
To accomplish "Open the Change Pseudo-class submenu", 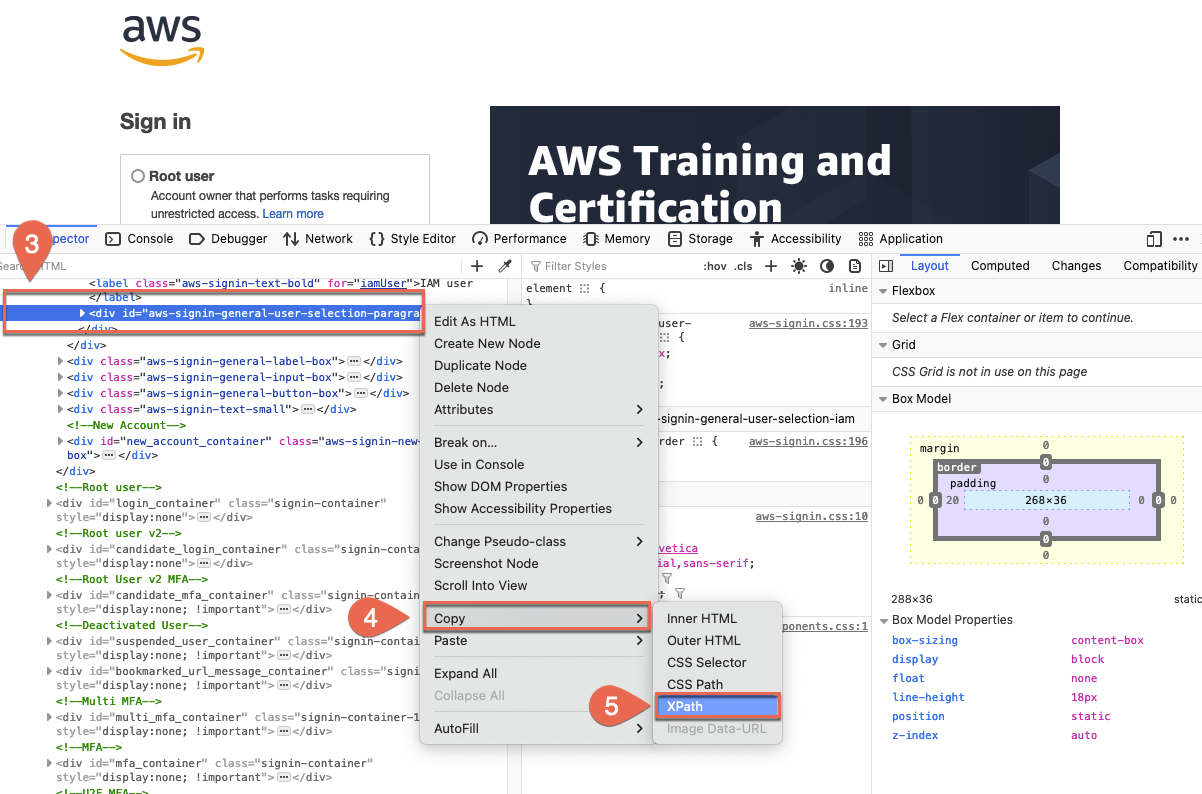I will point(539,541).
